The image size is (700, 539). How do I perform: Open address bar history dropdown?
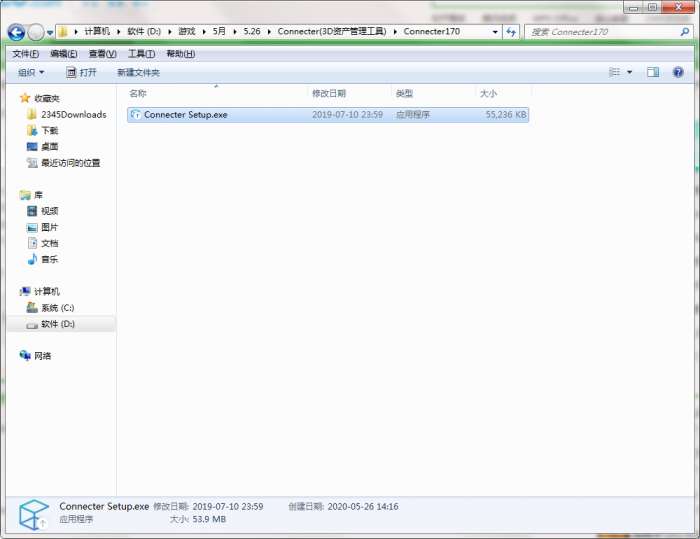[x=495, y=32]
